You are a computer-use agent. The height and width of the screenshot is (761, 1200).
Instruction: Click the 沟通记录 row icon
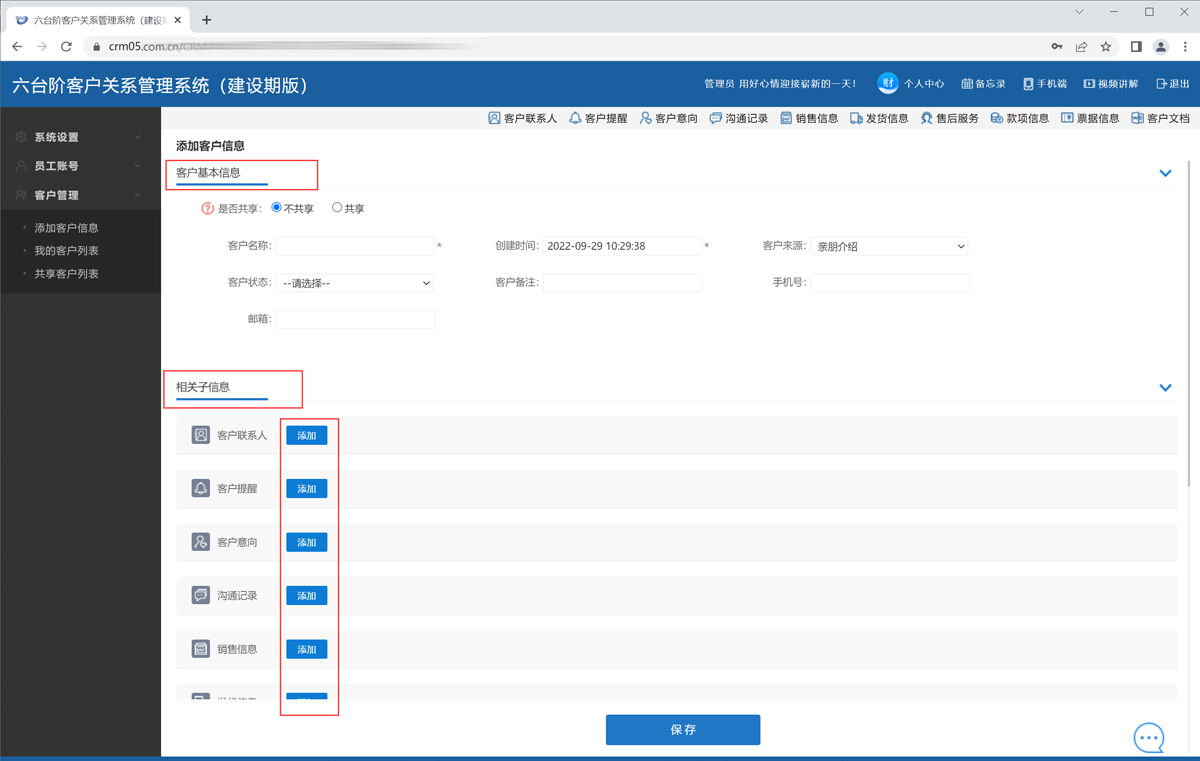coord(201,595)
